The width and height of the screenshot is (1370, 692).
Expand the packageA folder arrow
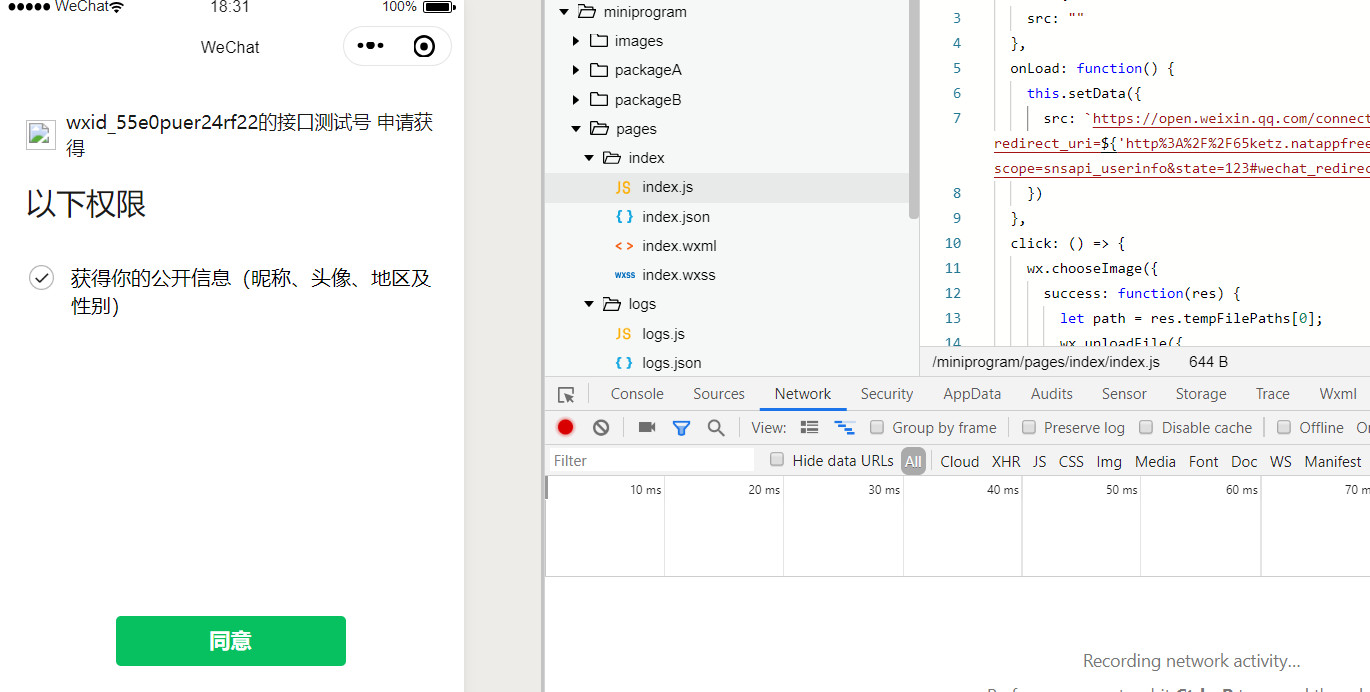576,70
